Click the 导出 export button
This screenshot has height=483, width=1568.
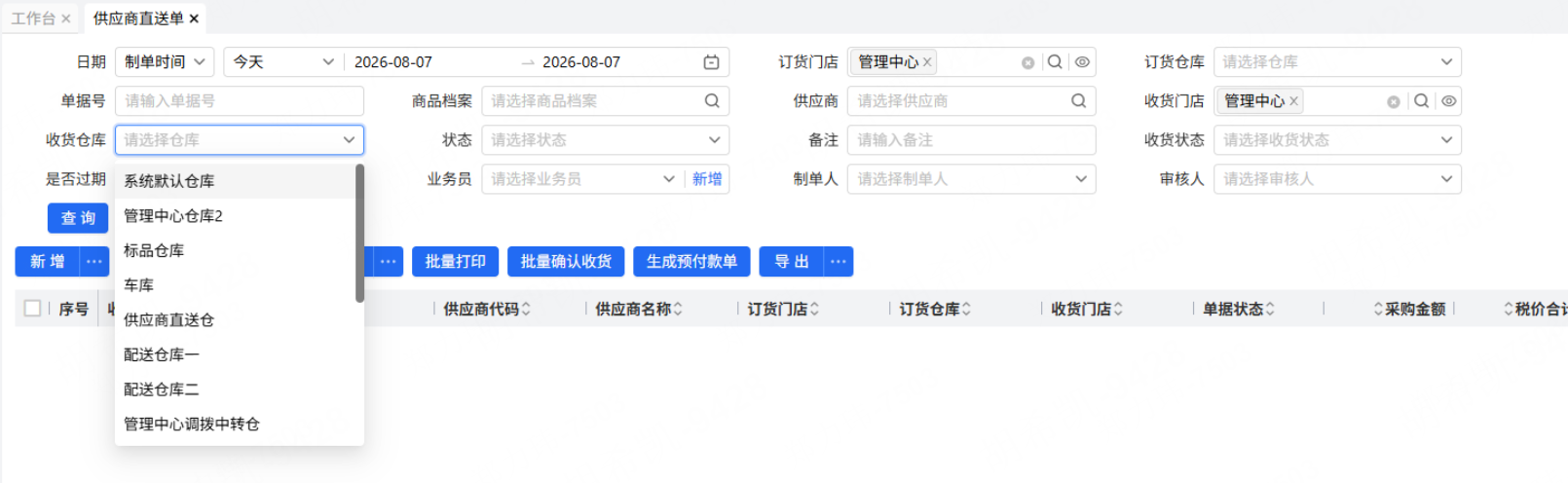tap(792, 262)
